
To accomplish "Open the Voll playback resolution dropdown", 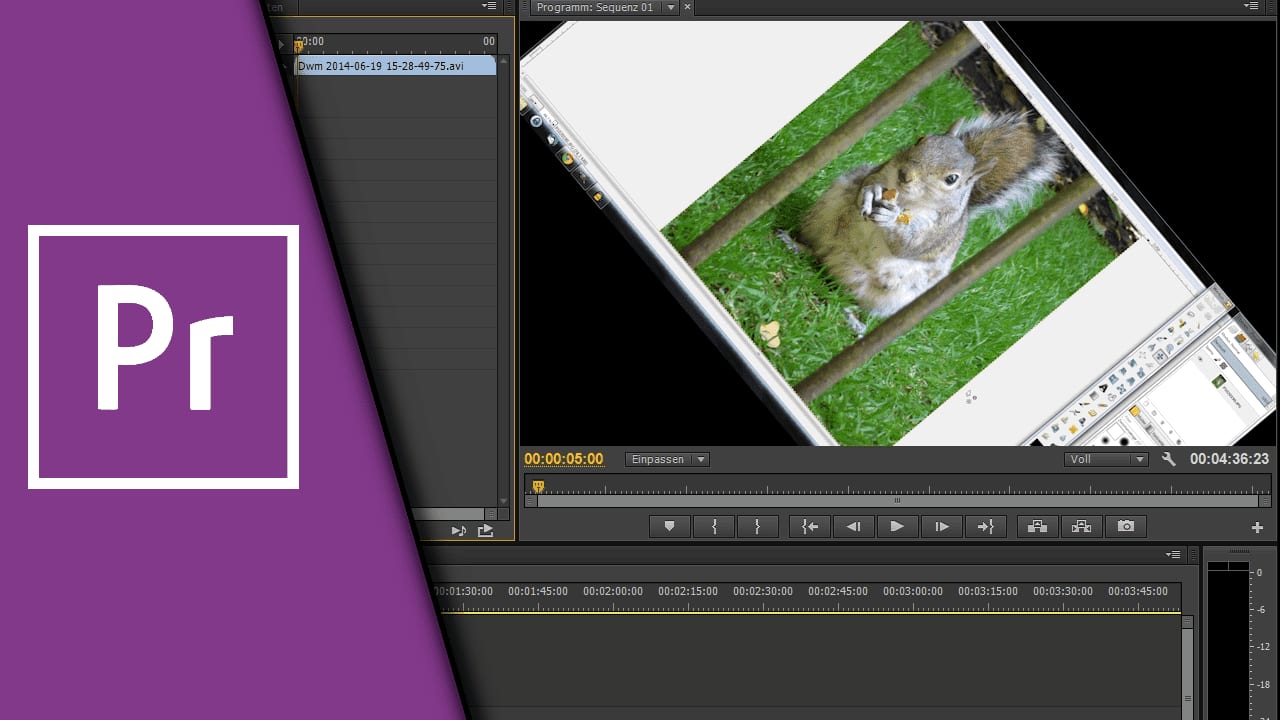I will coord(1107,459).
